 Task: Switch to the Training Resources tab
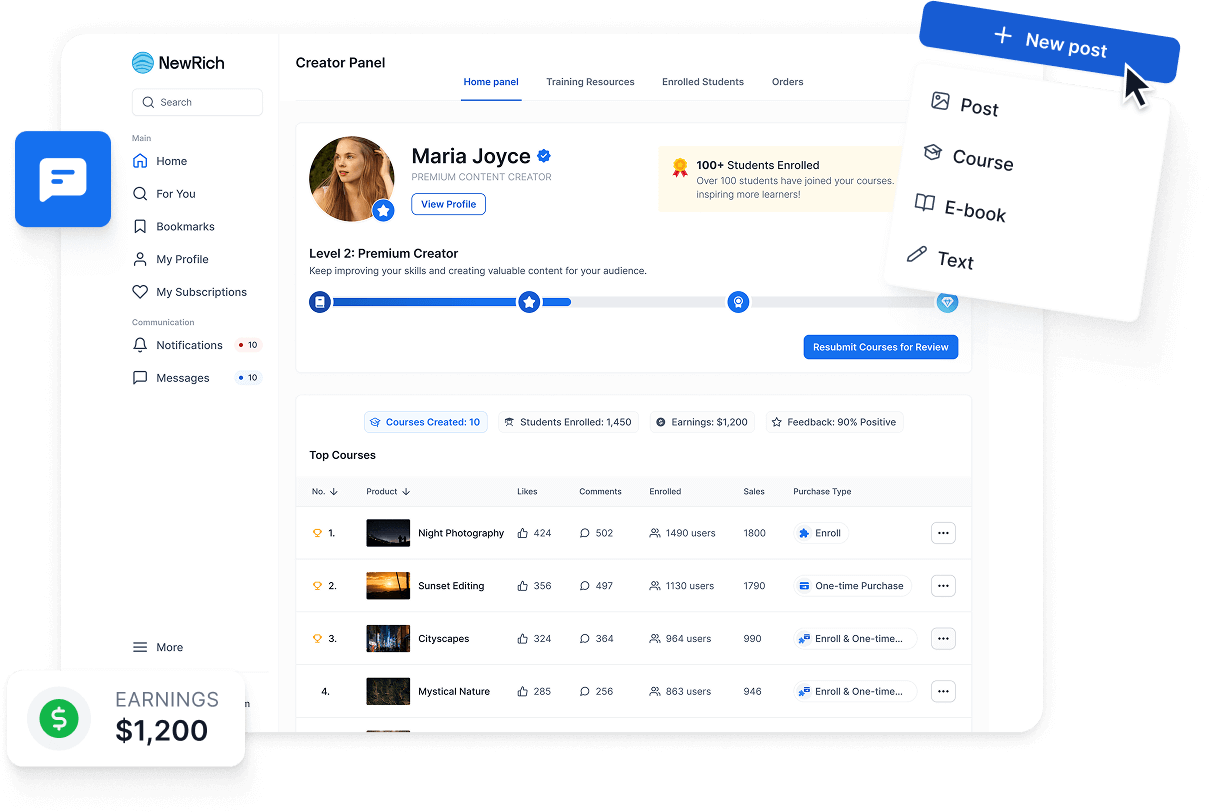[590, 82]
